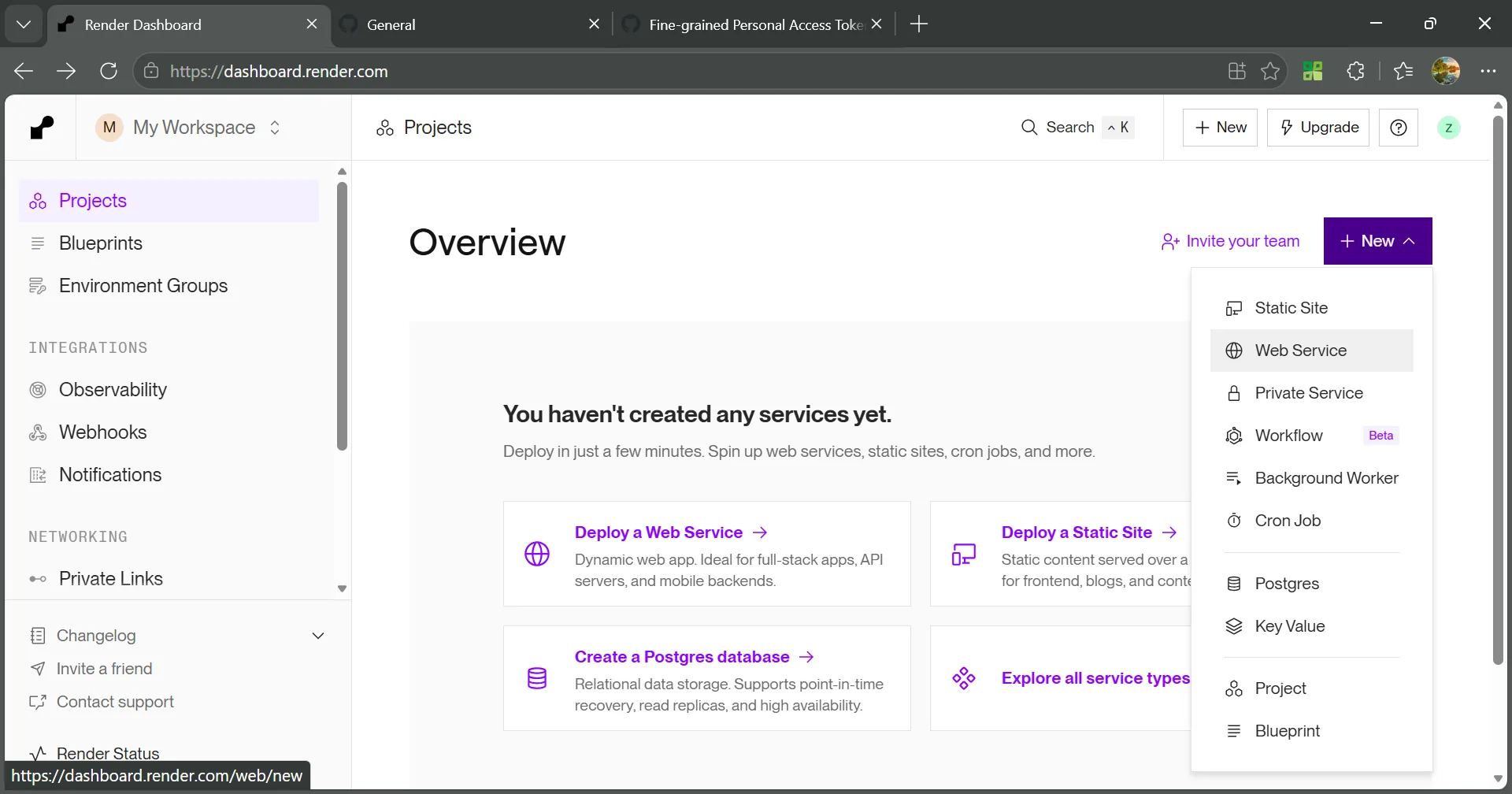The image size is (1512, 794).
Task: Expand the My Workspace switcher
Action: tap(188, 128)
